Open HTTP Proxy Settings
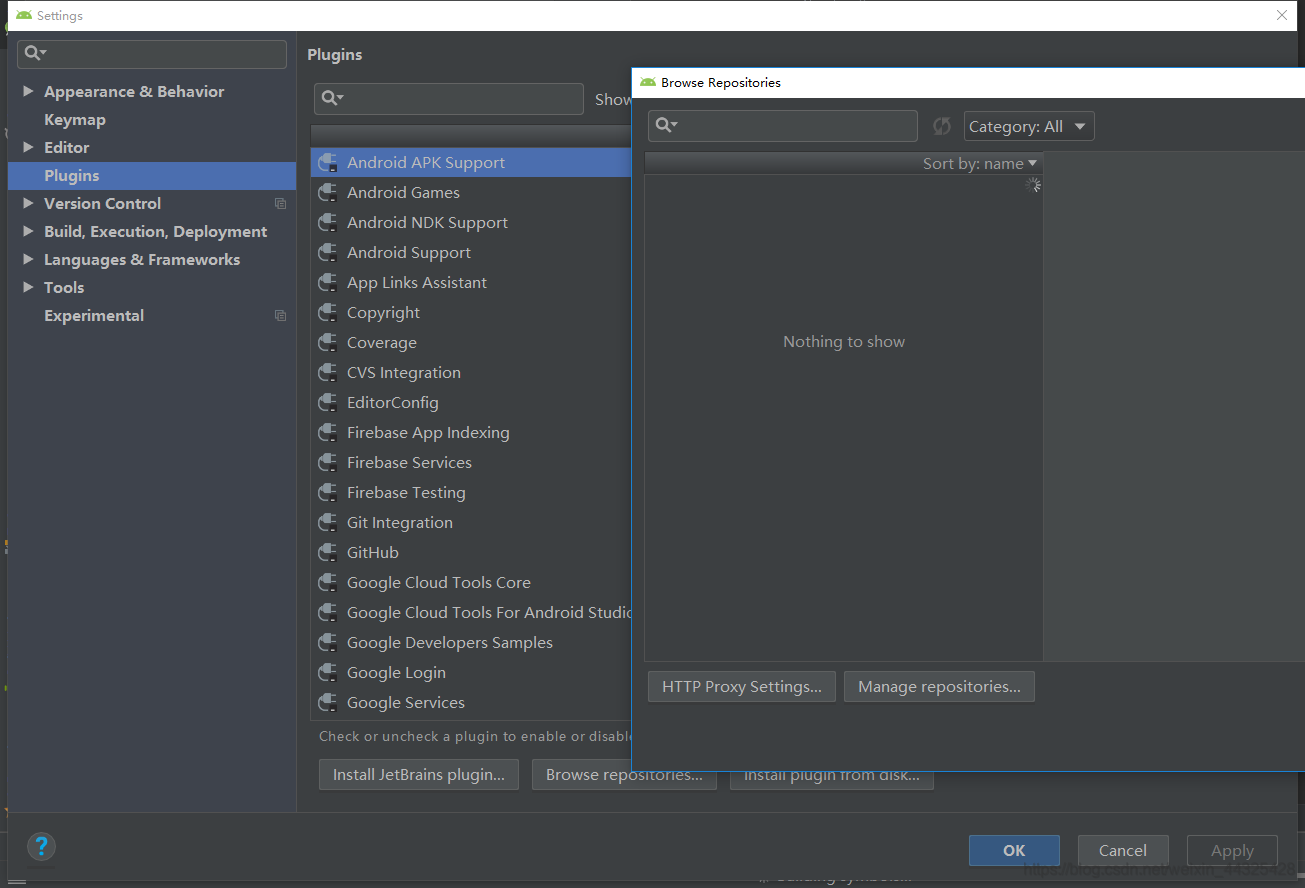1305x888 pixels. point(742,687)
